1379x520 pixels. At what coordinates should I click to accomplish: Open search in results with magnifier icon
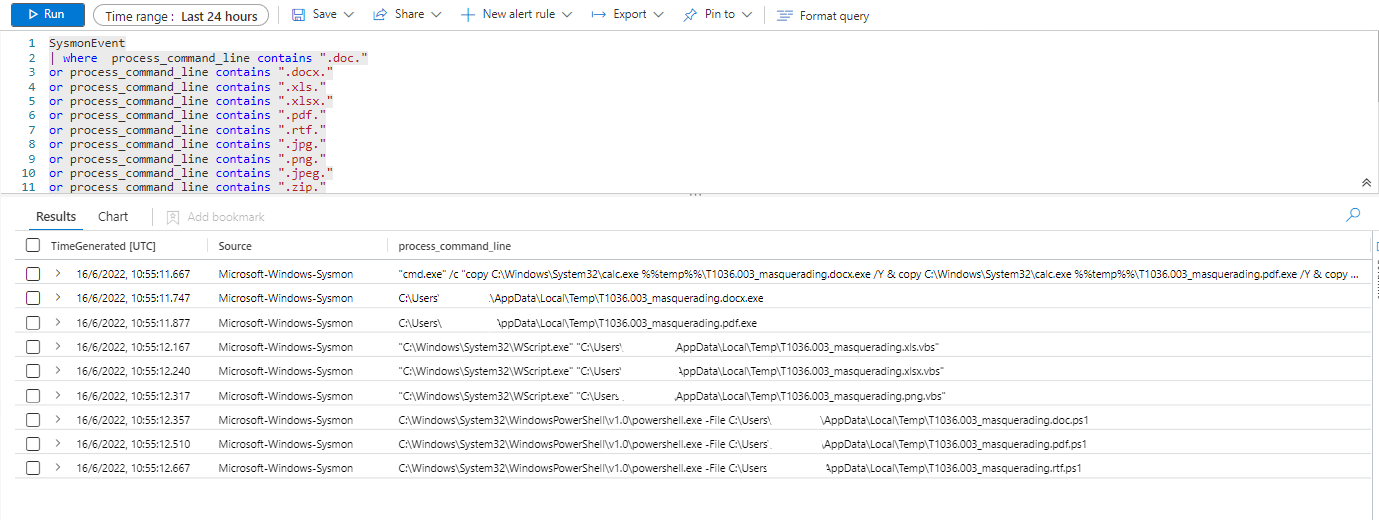(x=1353, y=215)
